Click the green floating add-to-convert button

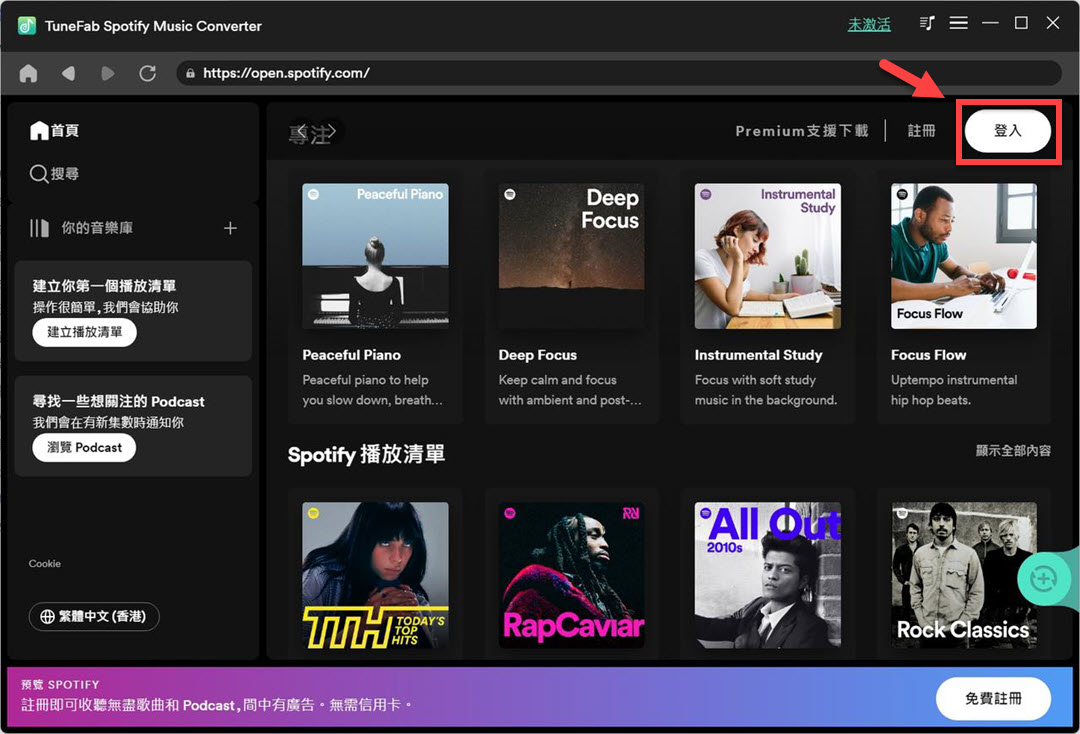[1043, 579]
